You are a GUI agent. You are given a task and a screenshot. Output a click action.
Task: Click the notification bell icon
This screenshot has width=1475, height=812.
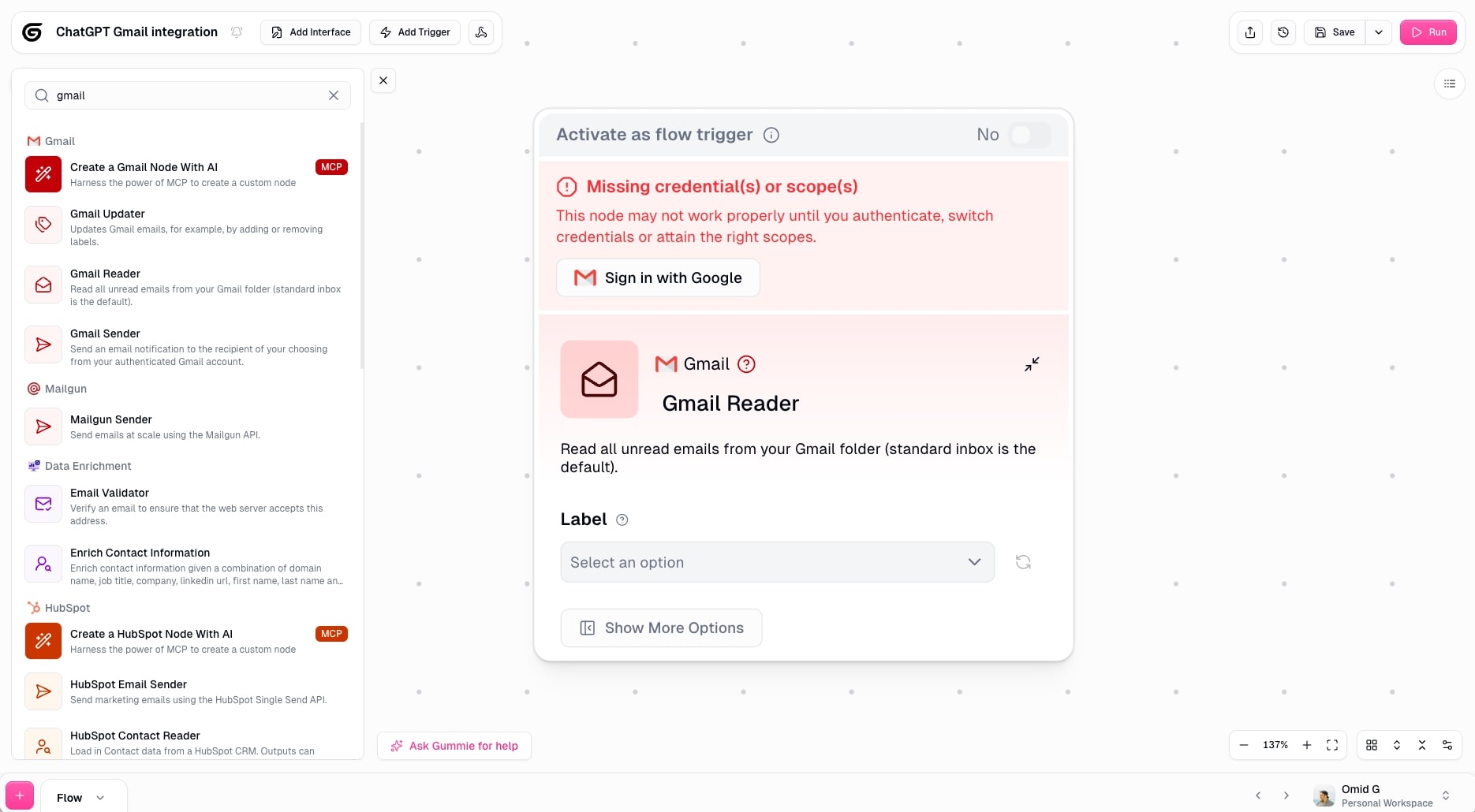tap(237, 32)
